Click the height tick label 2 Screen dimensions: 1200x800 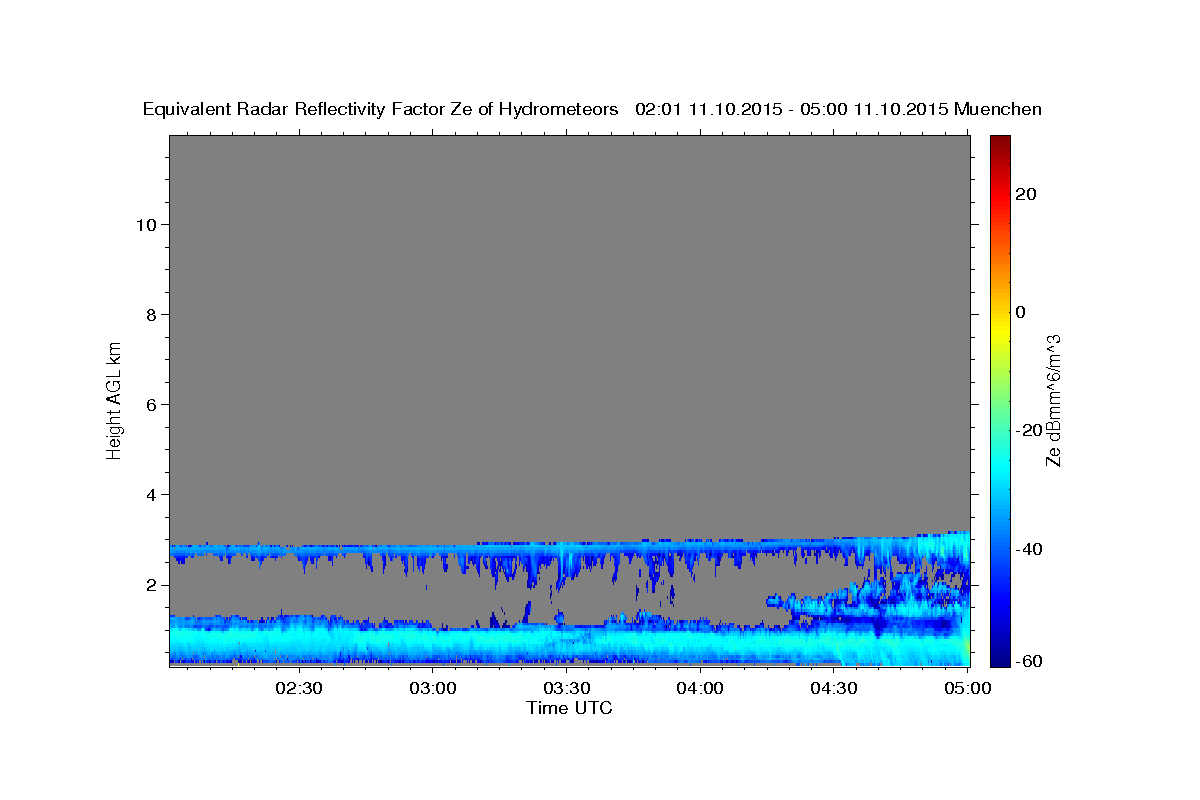152,584
